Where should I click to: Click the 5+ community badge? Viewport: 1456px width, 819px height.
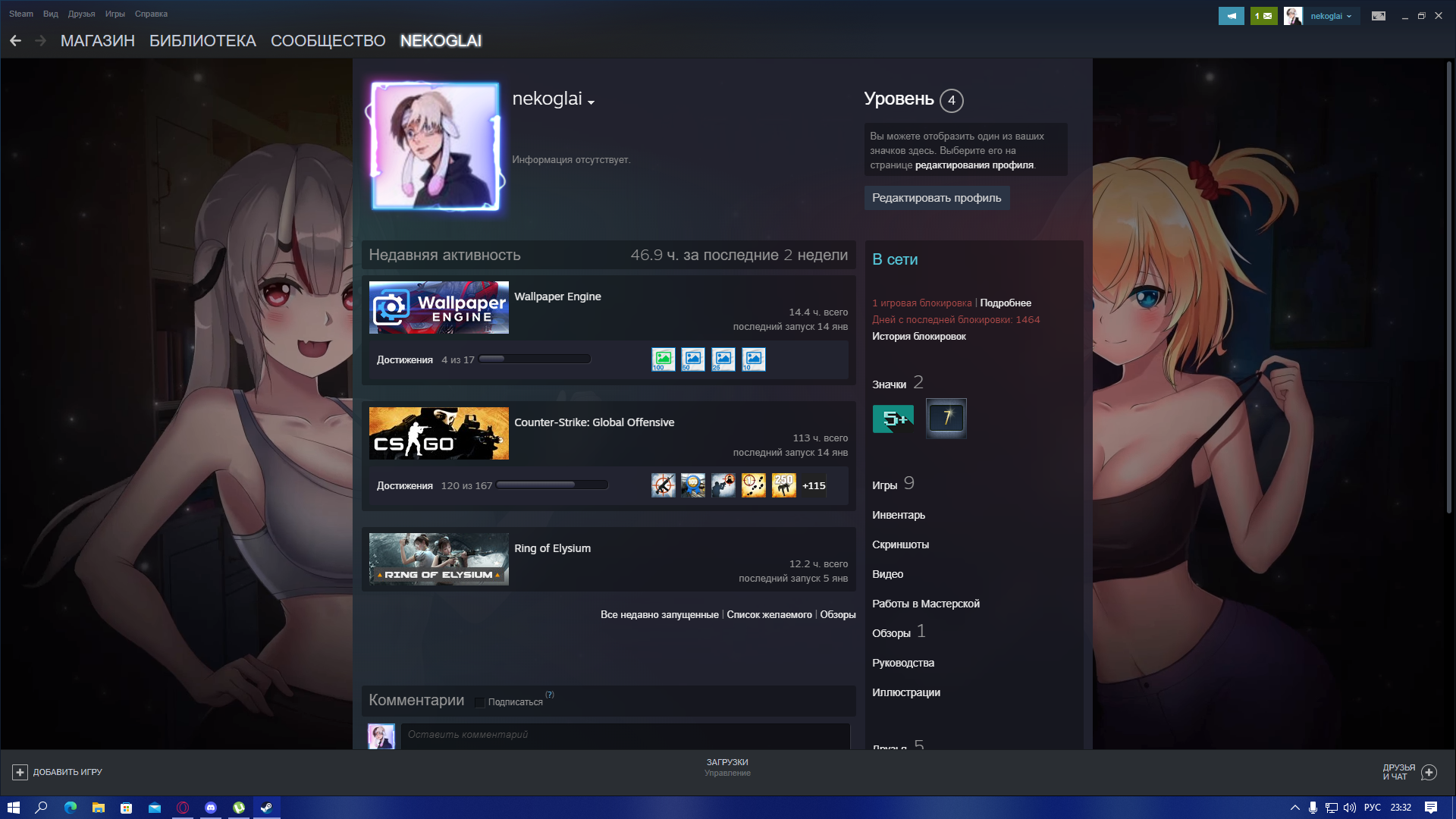[893, 419]
